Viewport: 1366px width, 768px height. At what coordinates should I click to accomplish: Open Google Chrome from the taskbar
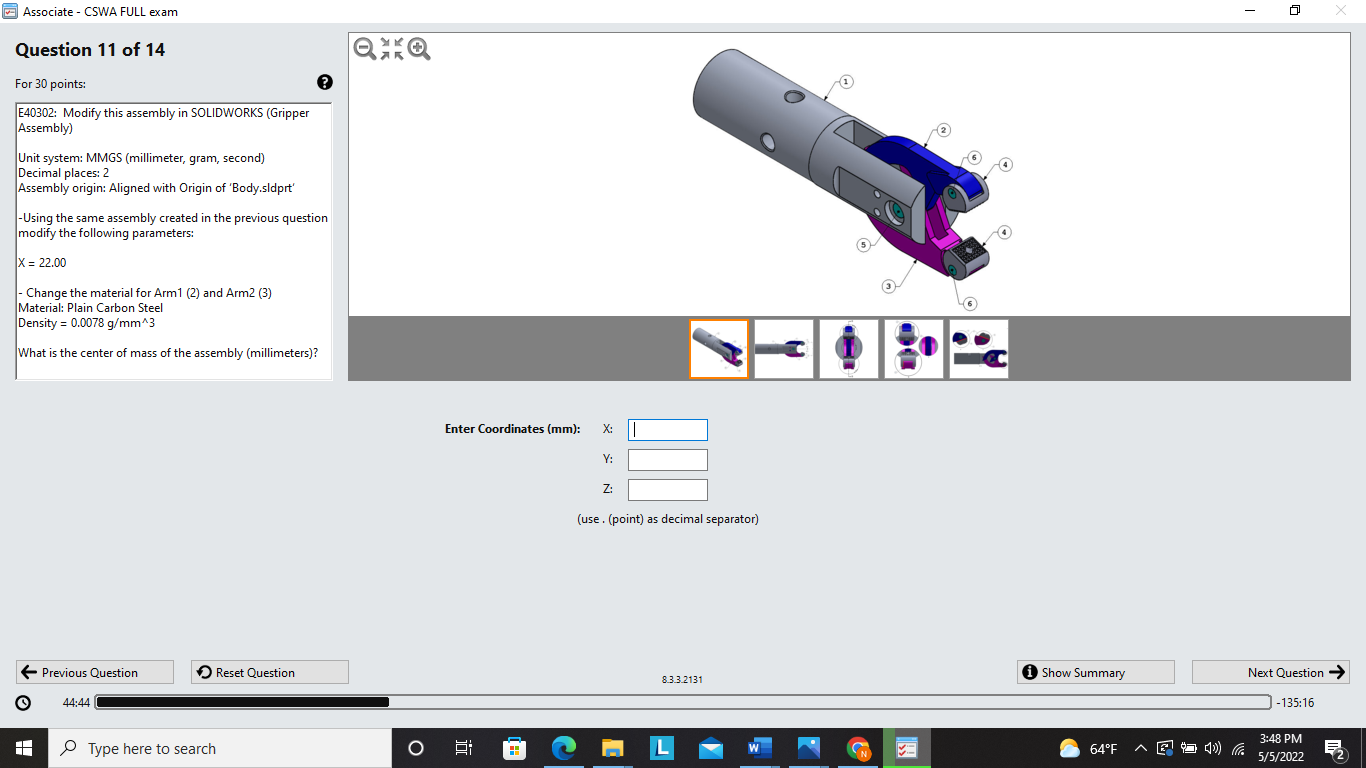[x=858, y=748]
